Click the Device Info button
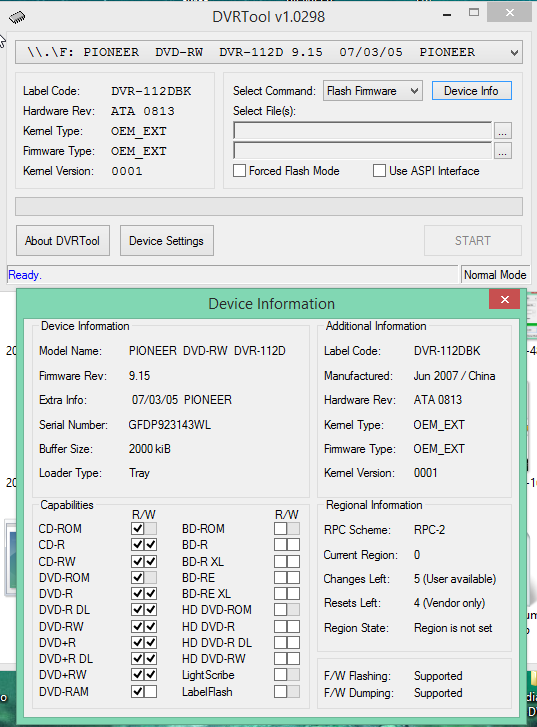 [x=472, y=91]
